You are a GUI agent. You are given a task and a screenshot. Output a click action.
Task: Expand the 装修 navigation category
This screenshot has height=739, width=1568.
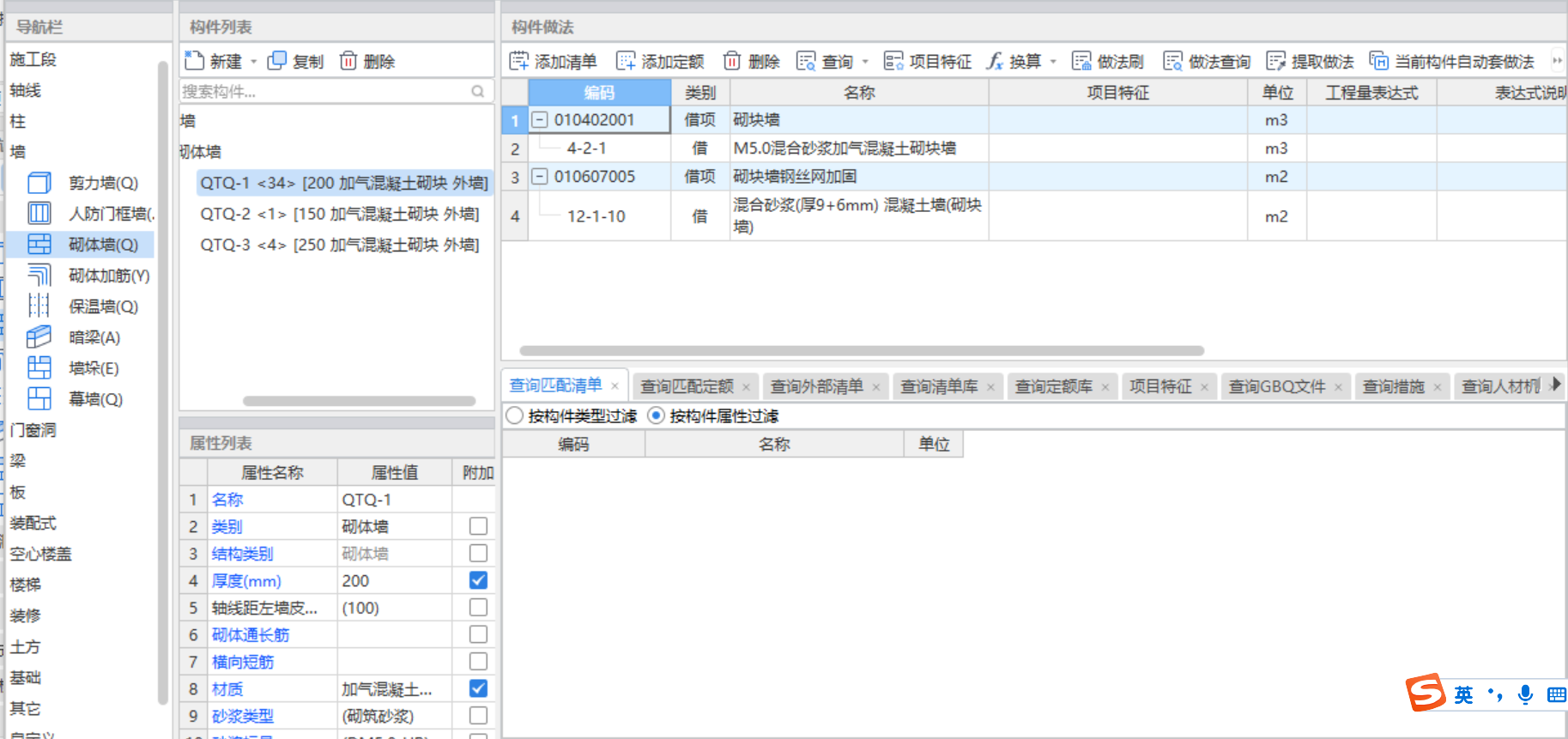coord(26,615)
